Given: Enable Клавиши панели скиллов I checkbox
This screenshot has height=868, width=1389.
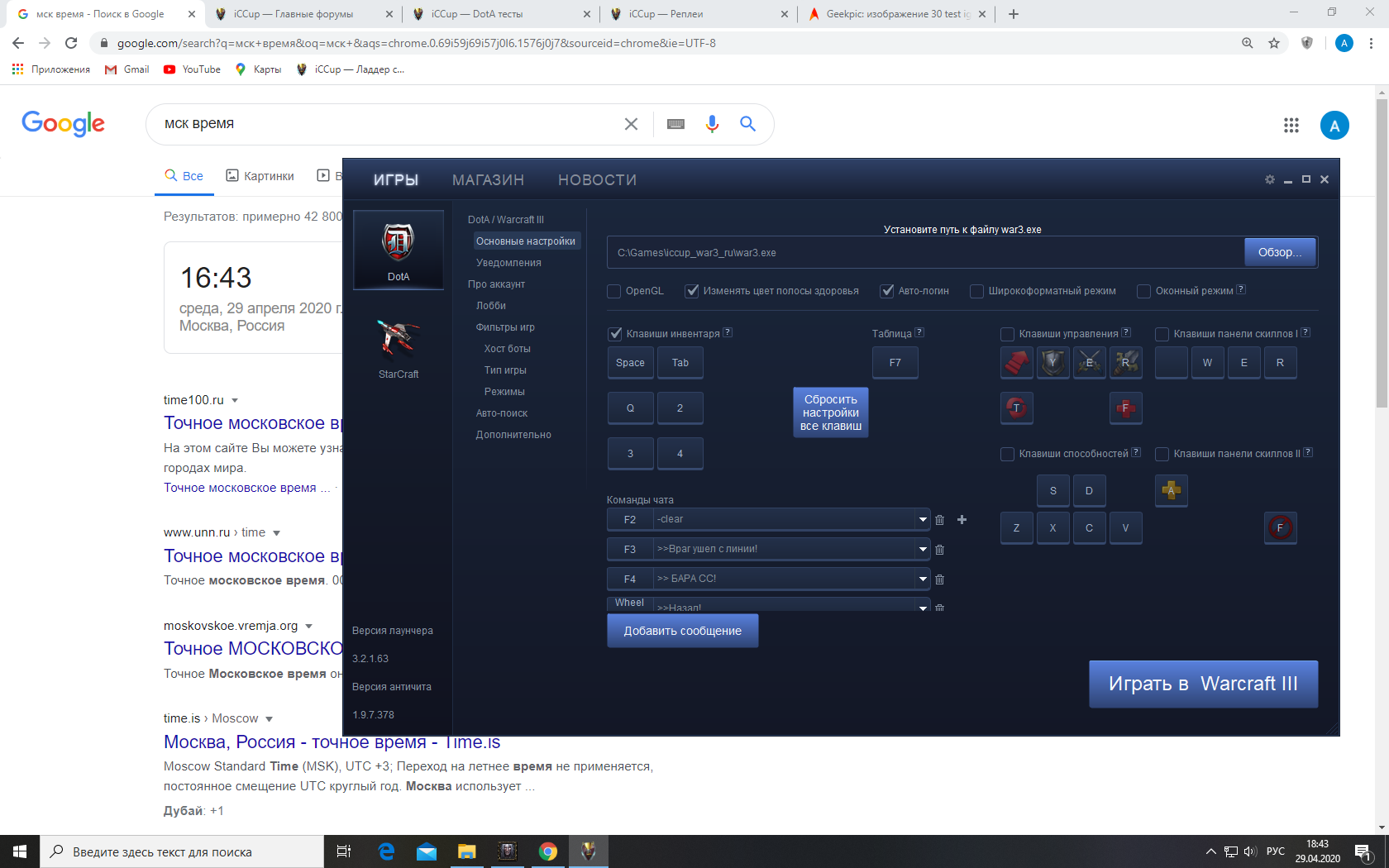Looking at the screenshot, I should click(1162, 334).
